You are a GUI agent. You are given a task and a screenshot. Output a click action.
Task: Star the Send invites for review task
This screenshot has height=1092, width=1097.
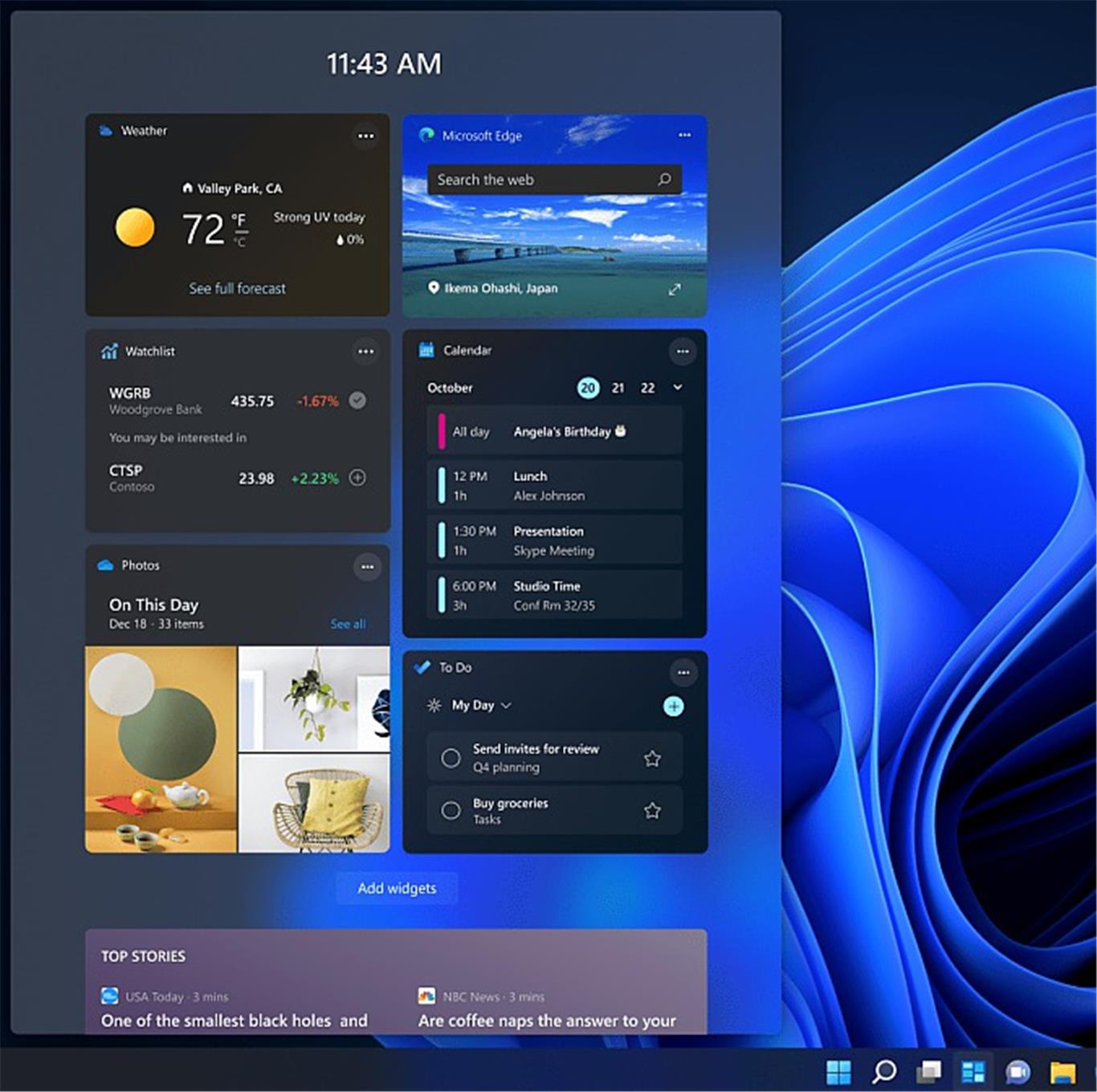point(652,758)
